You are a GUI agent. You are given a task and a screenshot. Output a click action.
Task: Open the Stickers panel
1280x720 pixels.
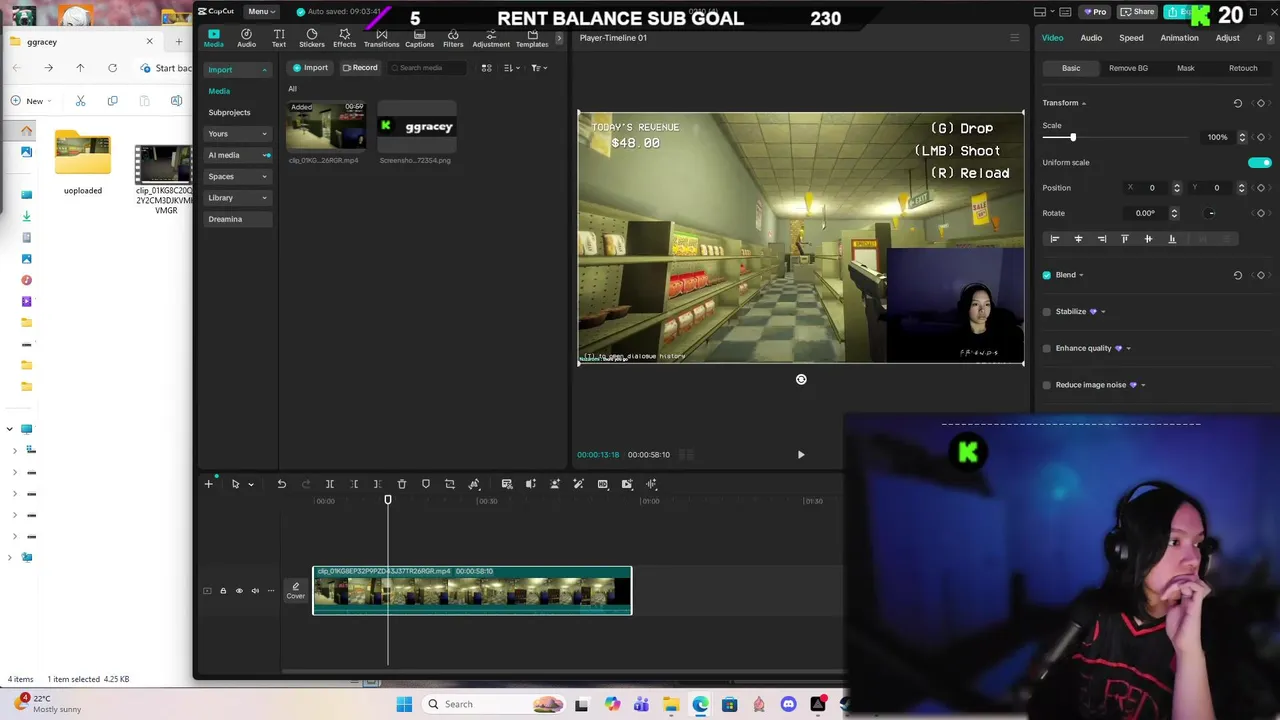(312, 38)
